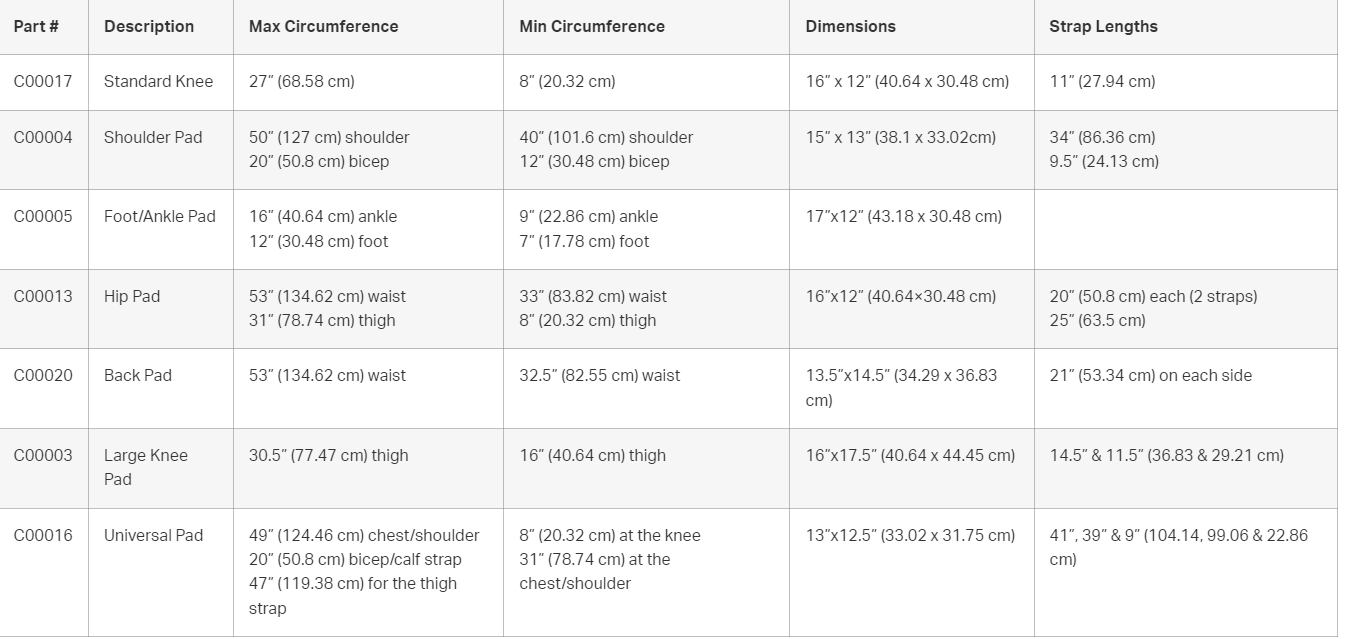Select the Description column header
This screenshot has height=639, width=1347.
click(161, 27)
